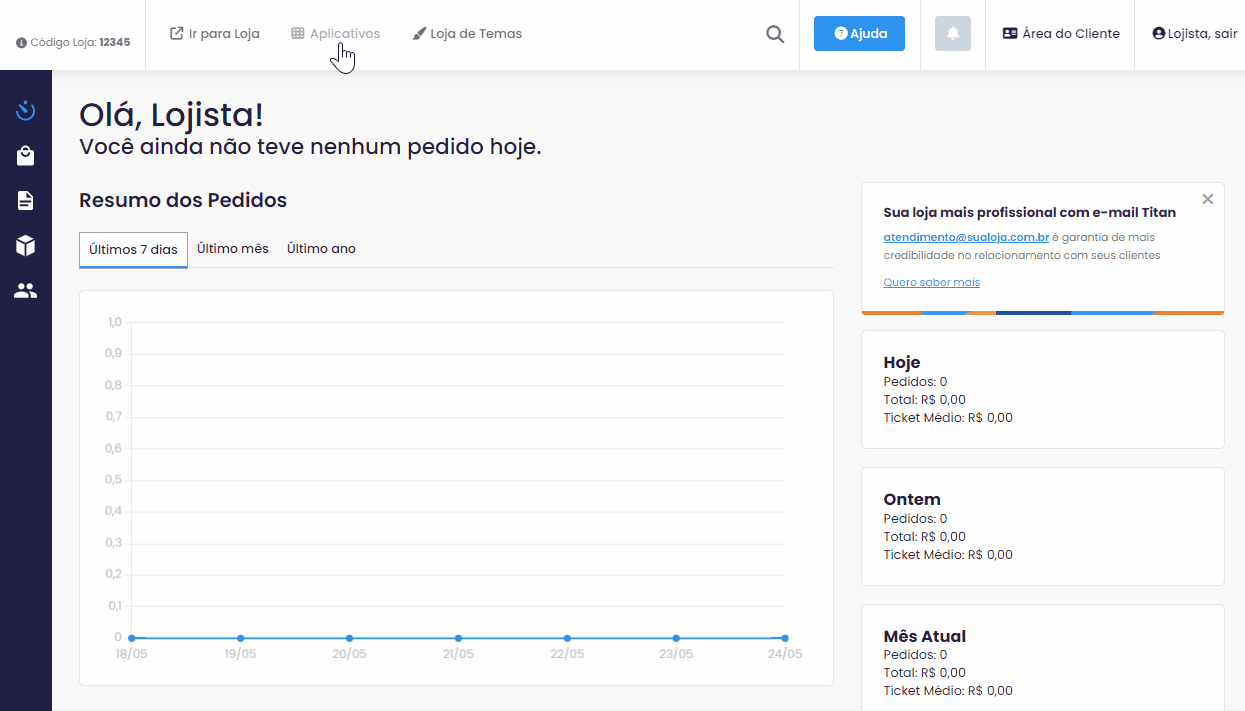1245x711 pixels.
Task: Open Aplicativos in the top bar
Action: pyautogui.click(x=336, y=34)
